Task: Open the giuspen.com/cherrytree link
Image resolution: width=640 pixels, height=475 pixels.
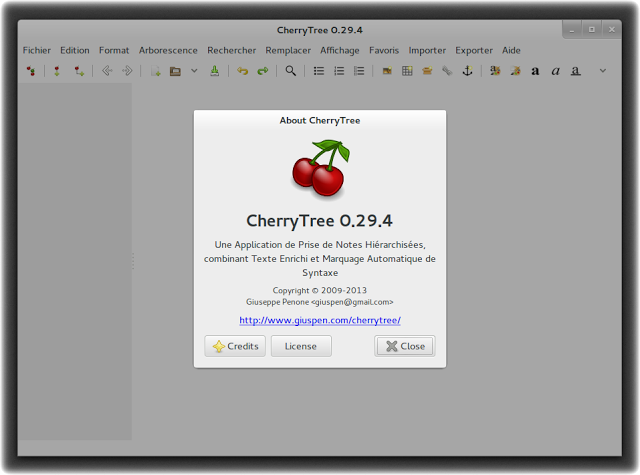Action: point(320,320)
